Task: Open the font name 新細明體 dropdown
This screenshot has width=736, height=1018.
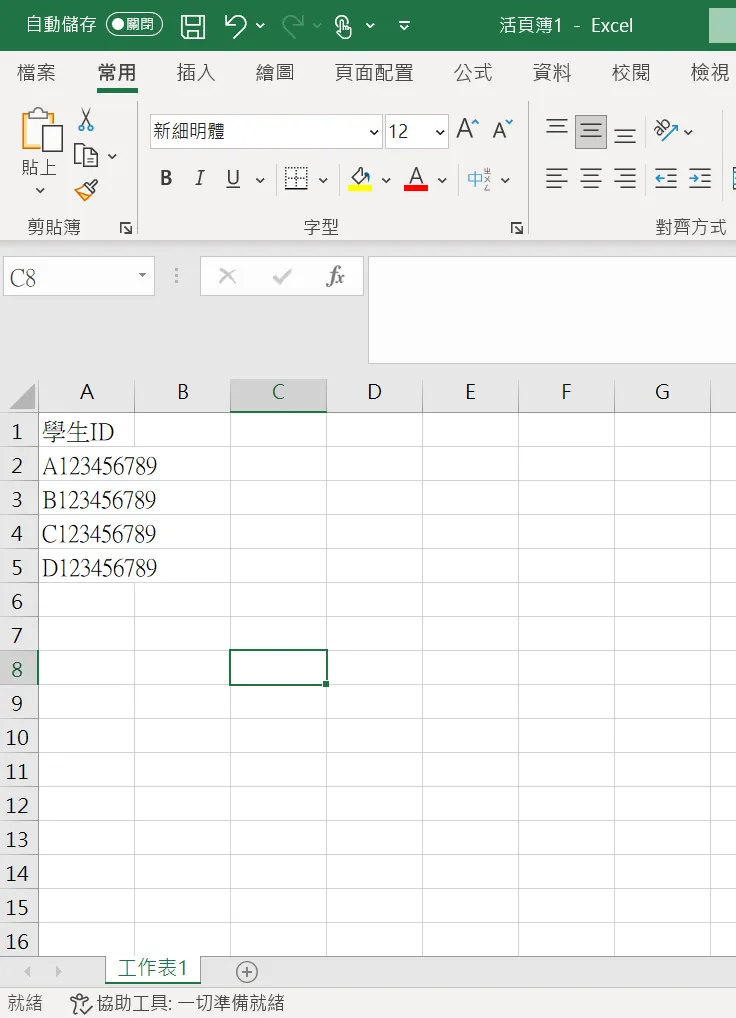Action: click(374, 132)
